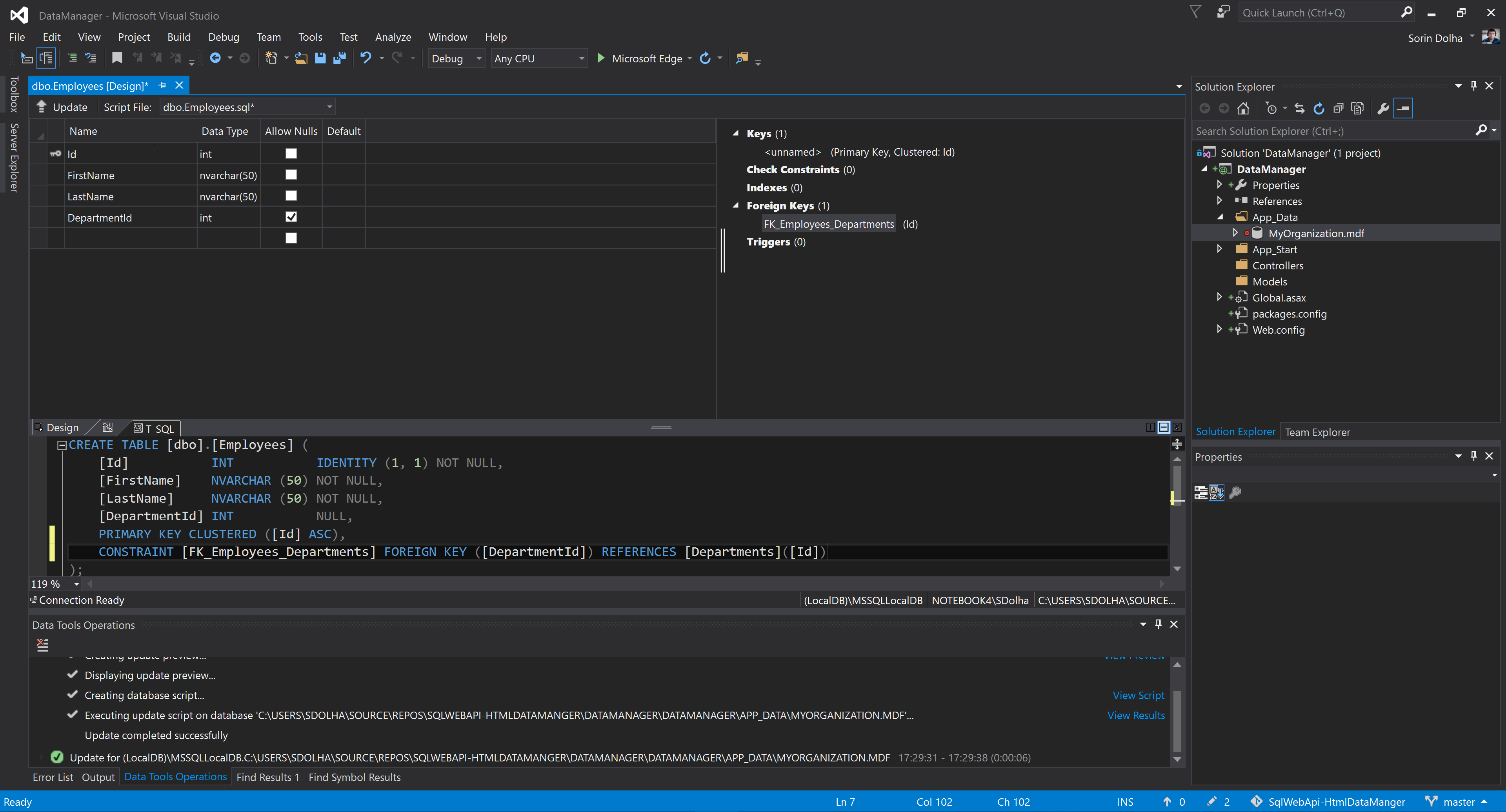Click Clear operations icon in Data Tools Operations

[x=43, y=645]
